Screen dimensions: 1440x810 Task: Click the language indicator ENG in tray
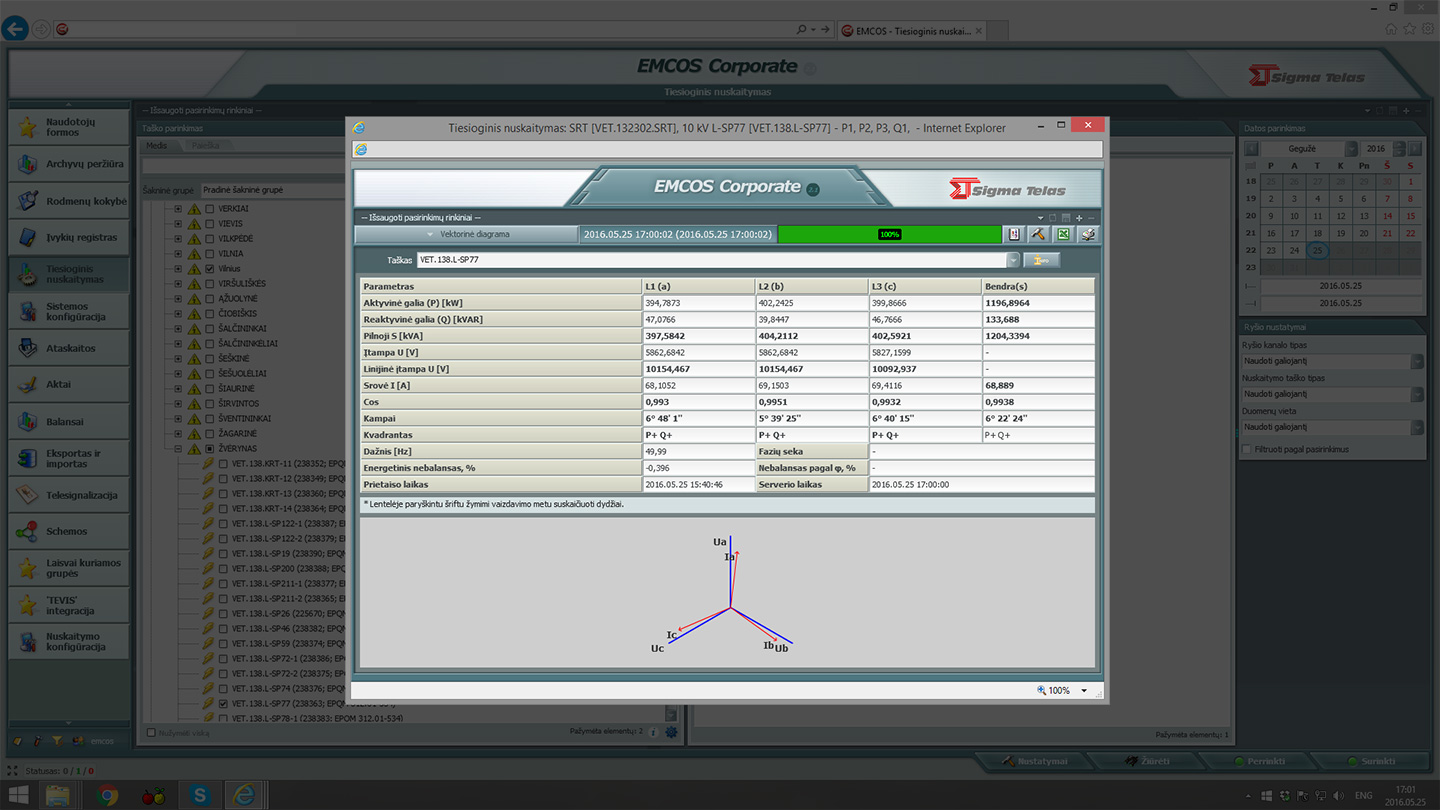1363,795
